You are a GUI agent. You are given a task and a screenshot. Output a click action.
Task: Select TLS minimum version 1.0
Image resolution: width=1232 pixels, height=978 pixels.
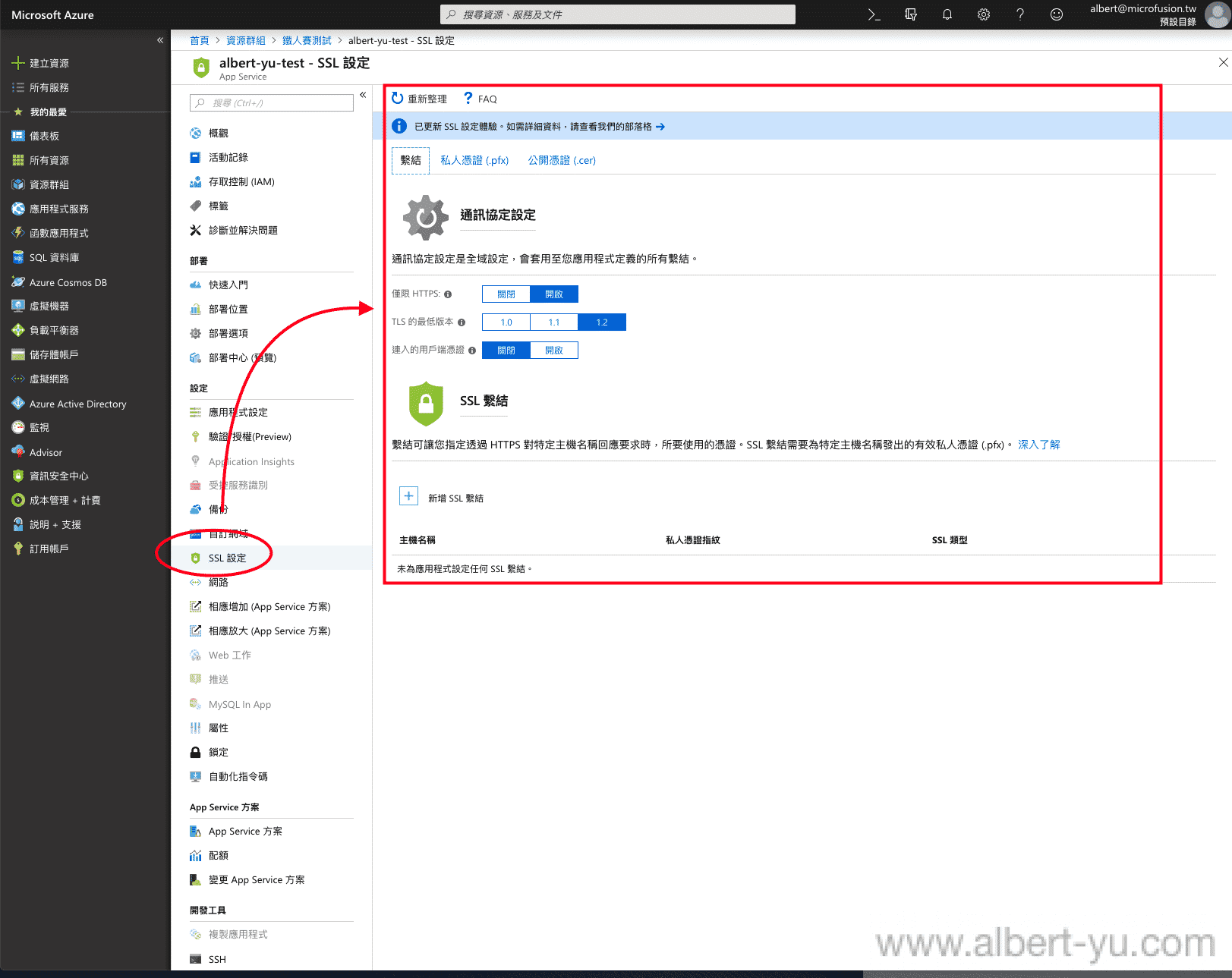(x=506, y=322)
